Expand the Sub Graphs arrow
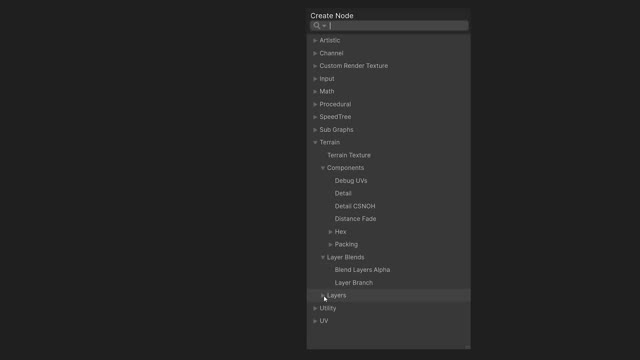640x360 pixels. (x=315, y=130)
